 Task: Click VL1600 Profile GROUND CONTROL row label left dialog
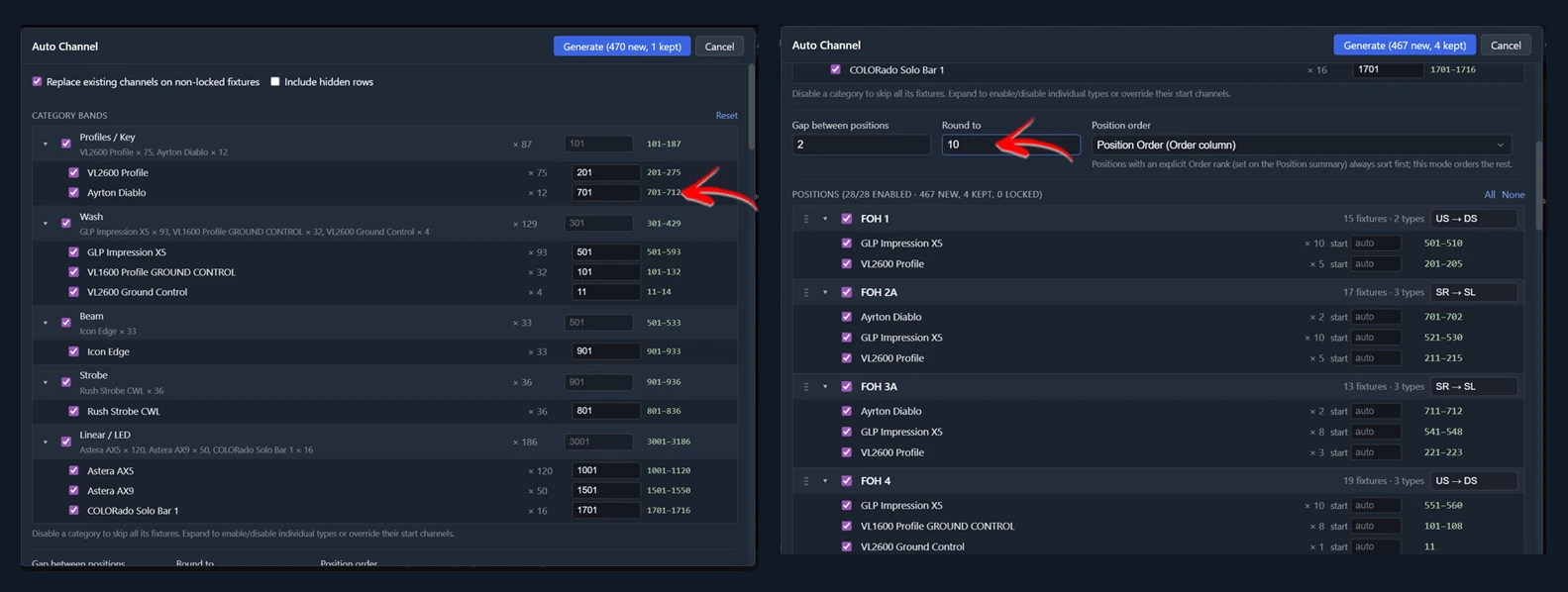pyautogui.click(x=161, y=272)
